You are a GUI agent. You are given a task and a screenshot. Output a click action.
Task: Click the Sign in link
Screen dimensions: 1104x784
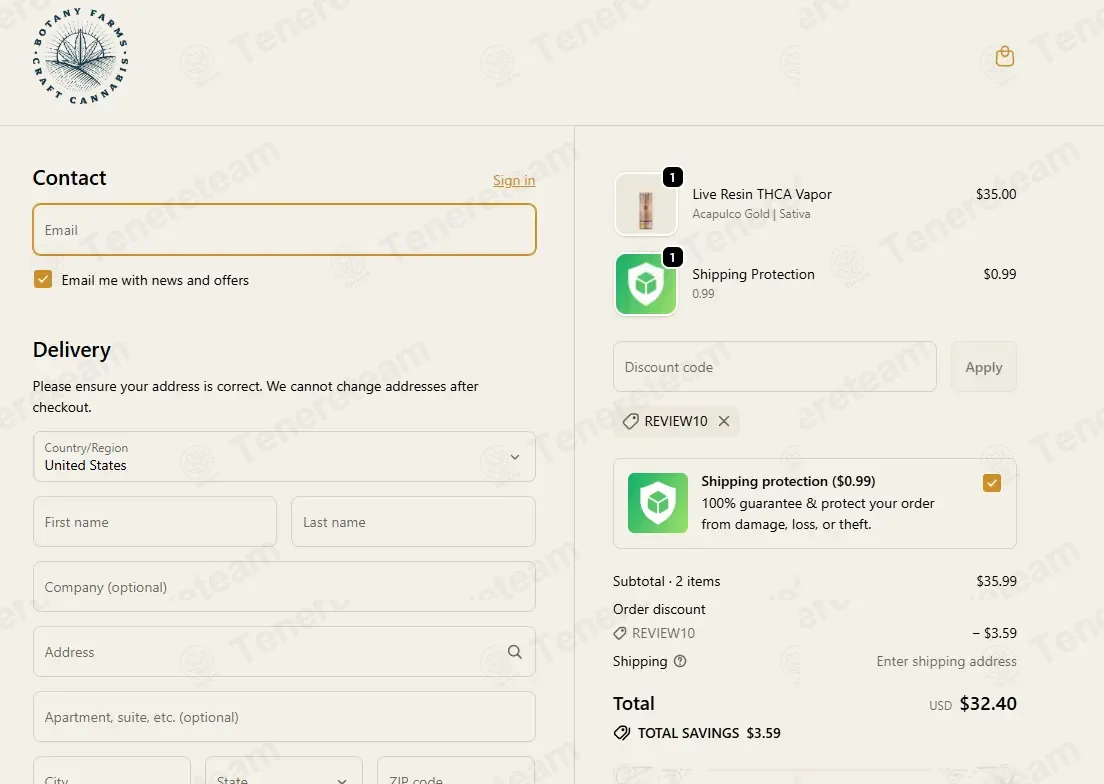tap(514, 180)
